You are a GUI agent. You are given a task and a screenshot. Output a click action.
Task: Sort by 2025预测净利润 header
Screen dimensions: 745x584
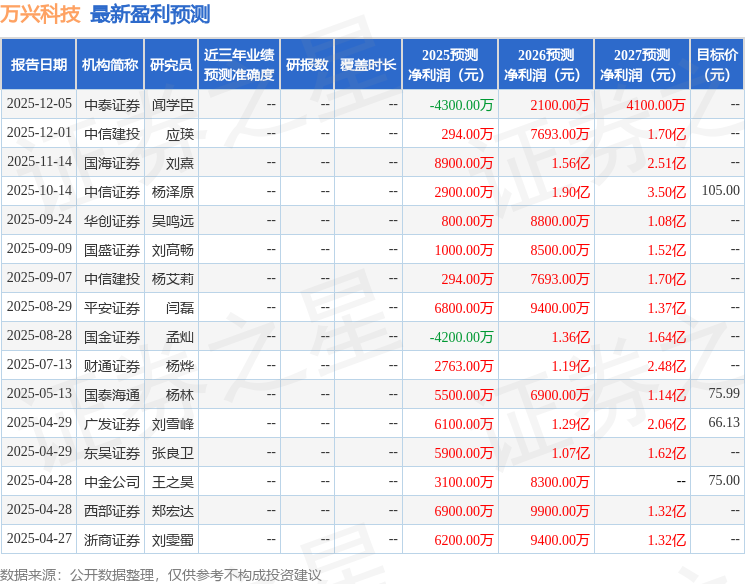pyautogui.click(x=450, y=65)
